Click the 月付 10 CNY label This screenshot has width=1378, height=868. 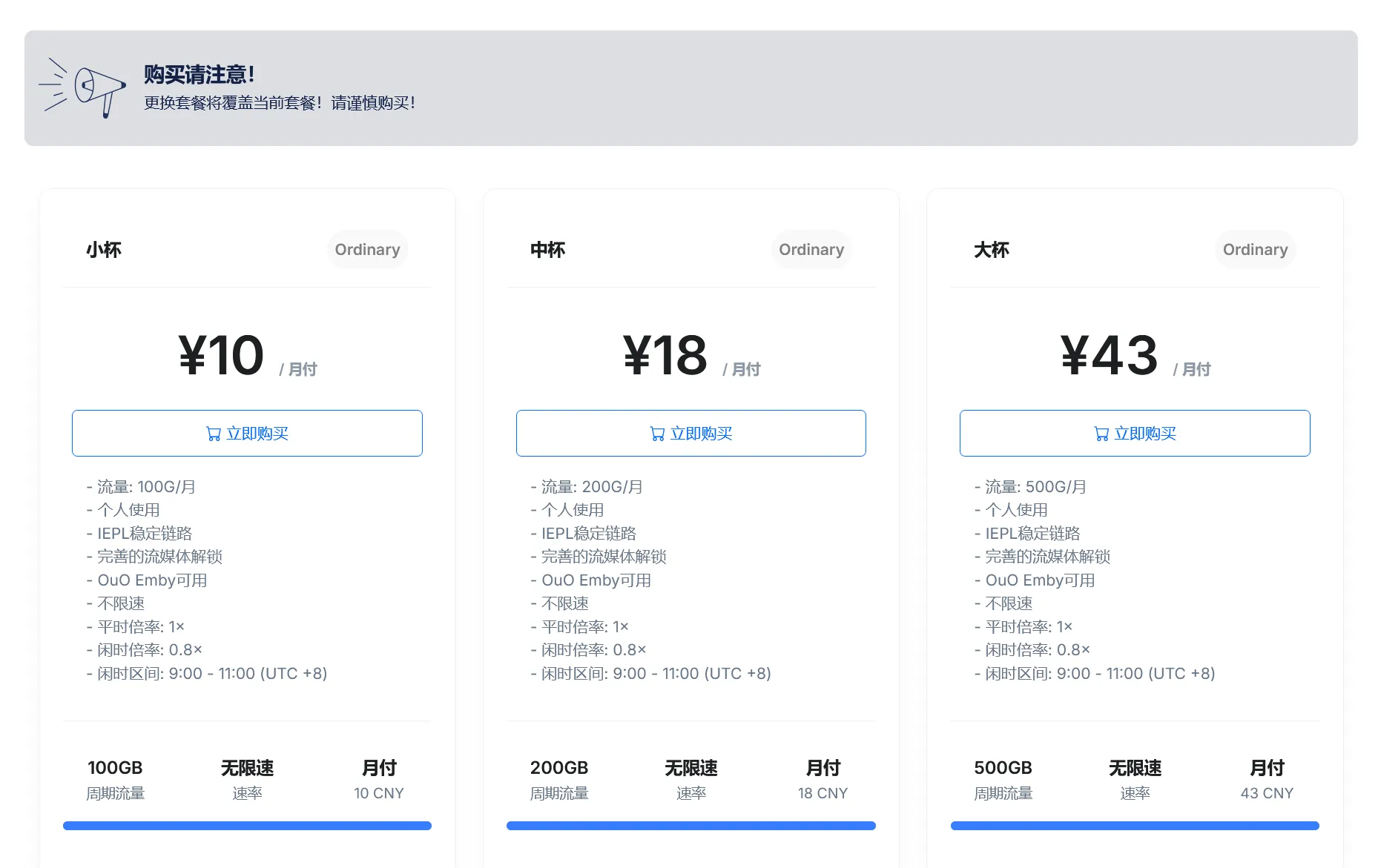pos(379,778)
